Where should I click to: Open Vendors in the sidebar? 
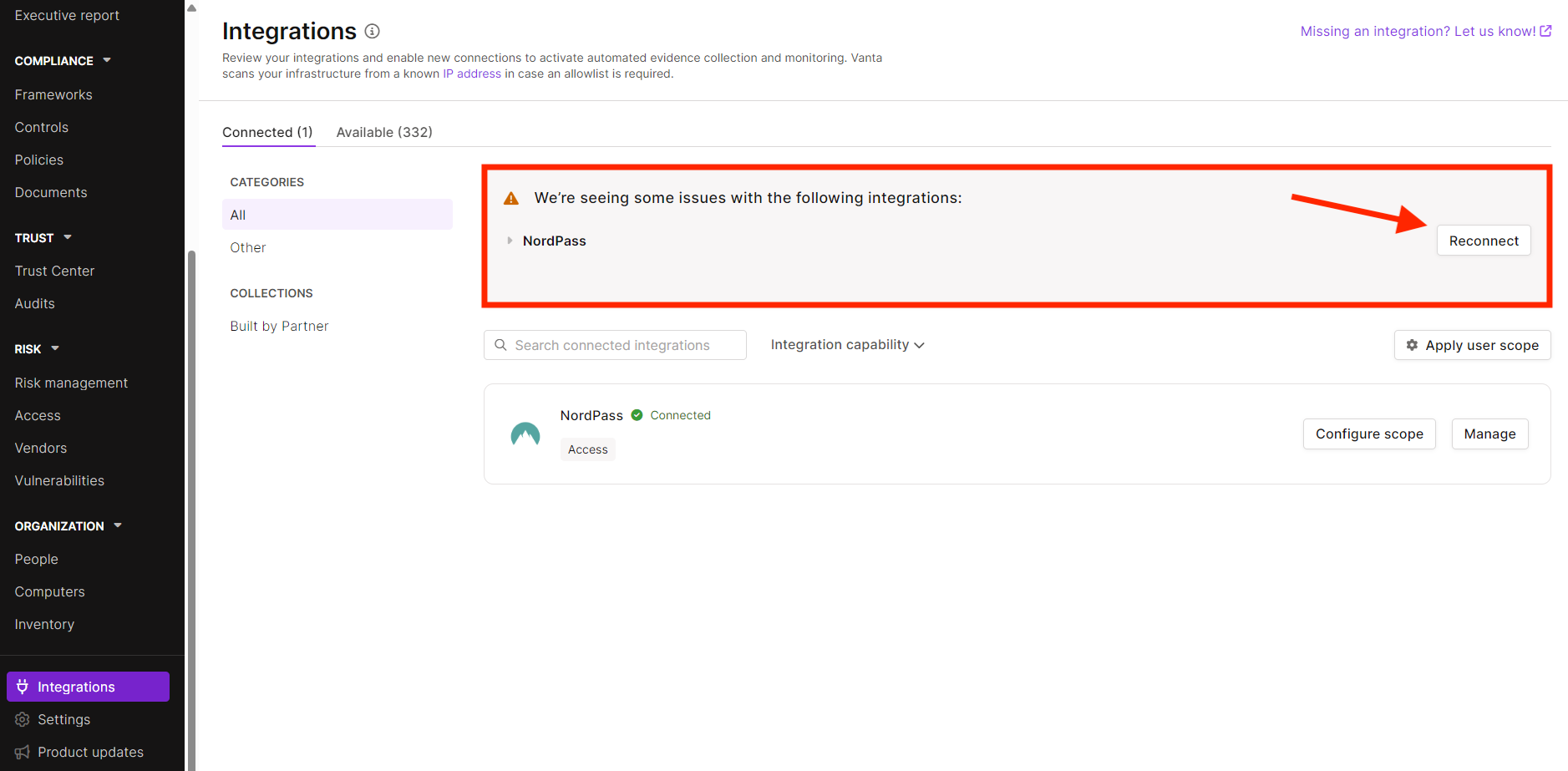tap(41, 448)
